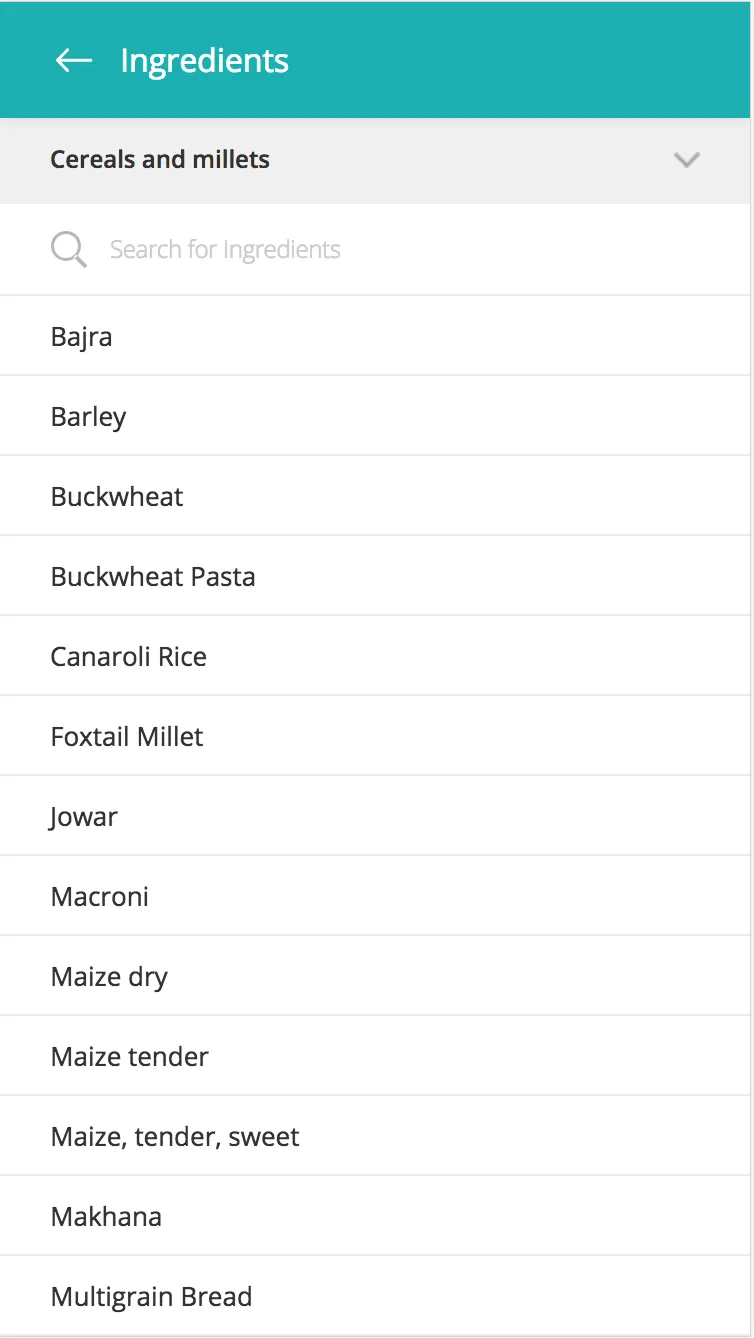This screenshot has width=754, height=1338.
Task: Click the search magnifier icon
Action: pos(68,249)
